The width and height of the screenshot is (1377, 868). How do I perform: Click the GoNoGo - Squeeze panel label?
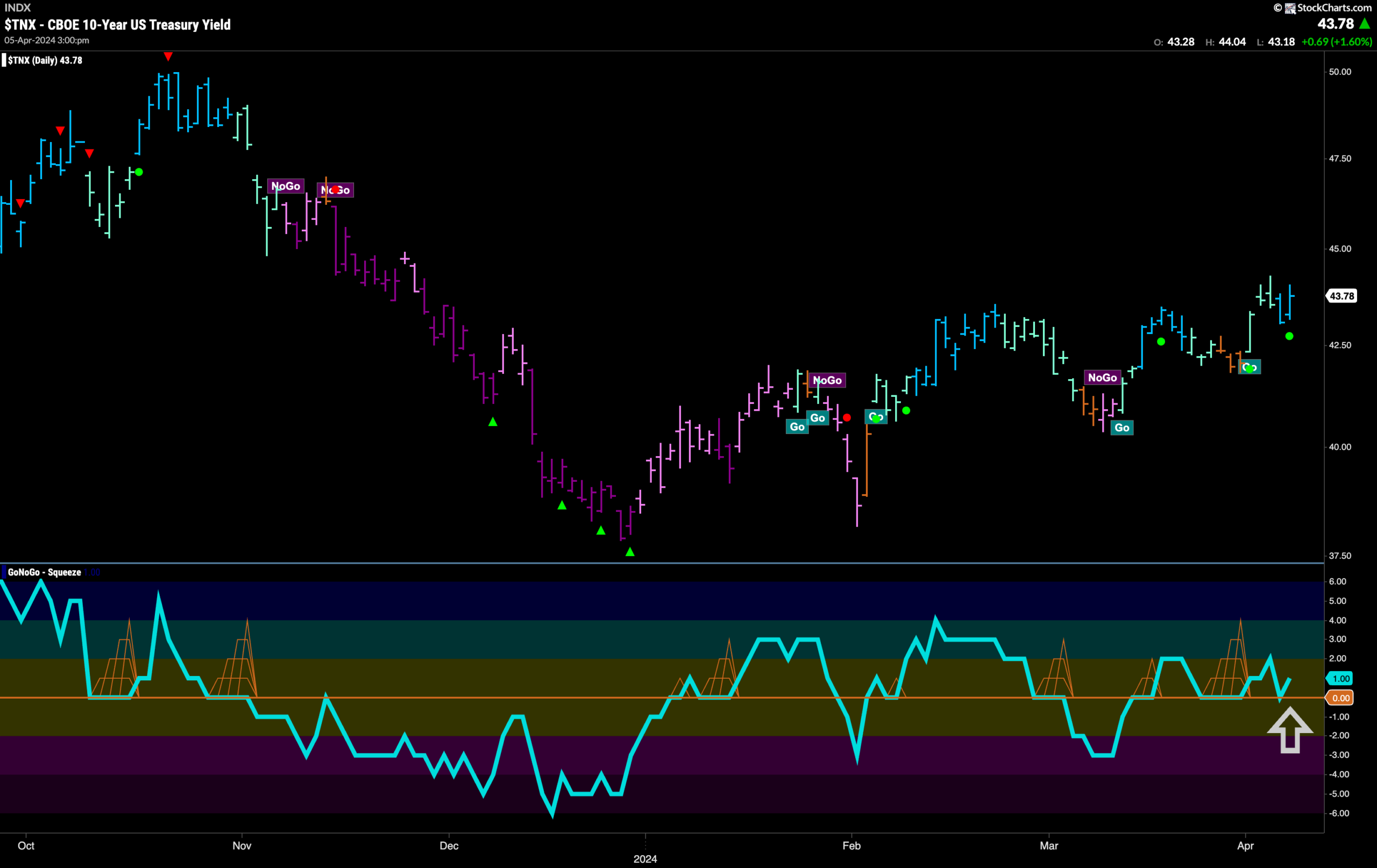click(44, 572)
